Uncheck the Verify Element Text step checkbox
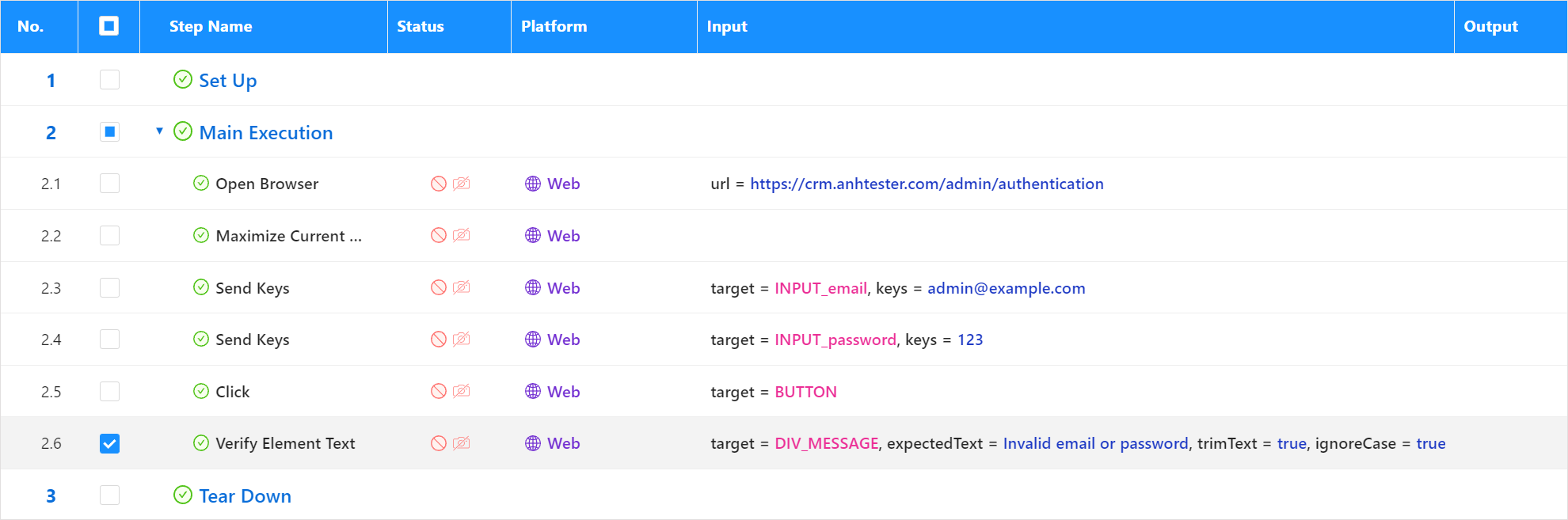This screenshot has height=520, width=1568. coord(110,443)
